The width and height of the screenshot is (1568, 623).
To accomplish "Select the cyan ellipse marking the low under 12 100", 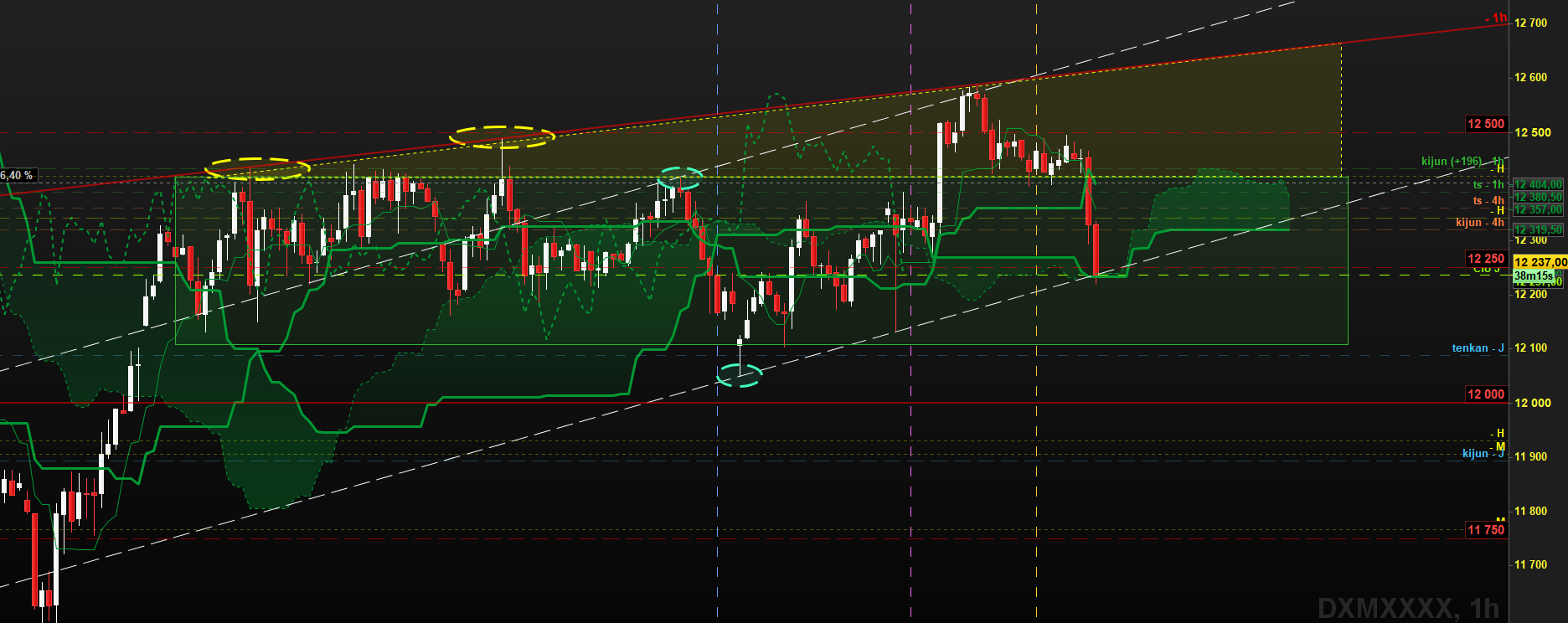I will click(740, 375).
